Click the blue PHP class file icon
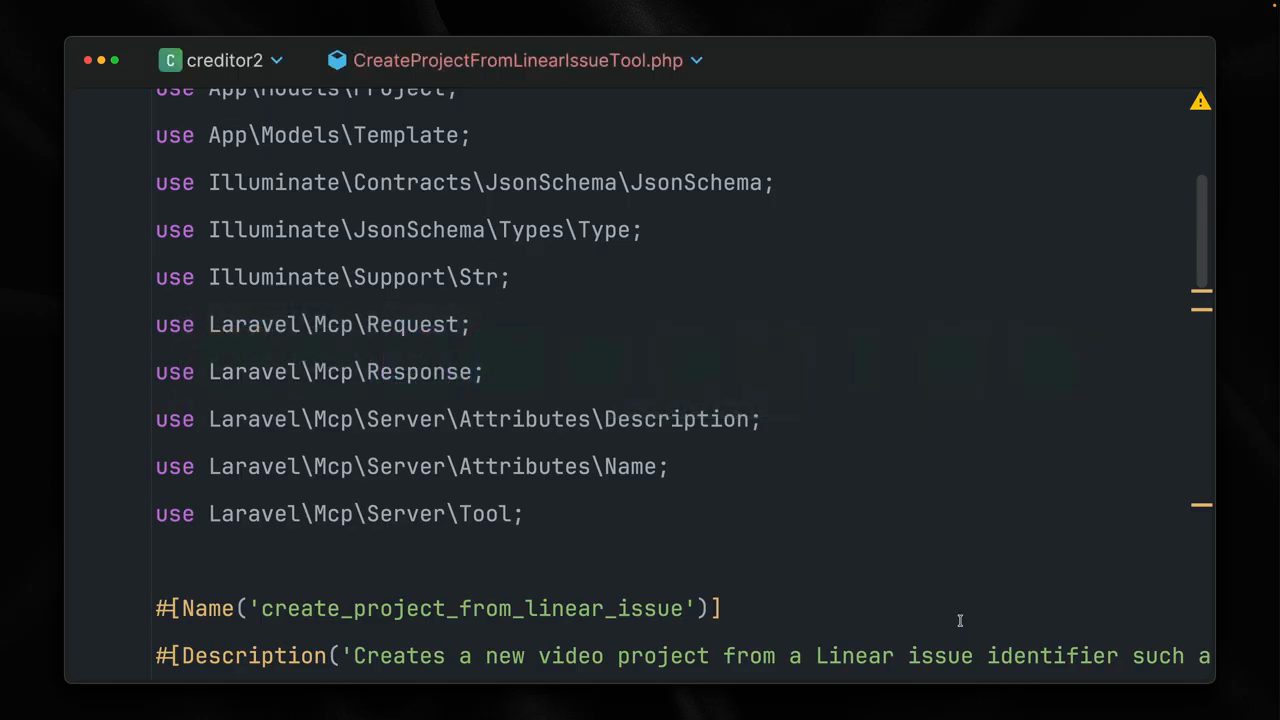 click(337, 61)
